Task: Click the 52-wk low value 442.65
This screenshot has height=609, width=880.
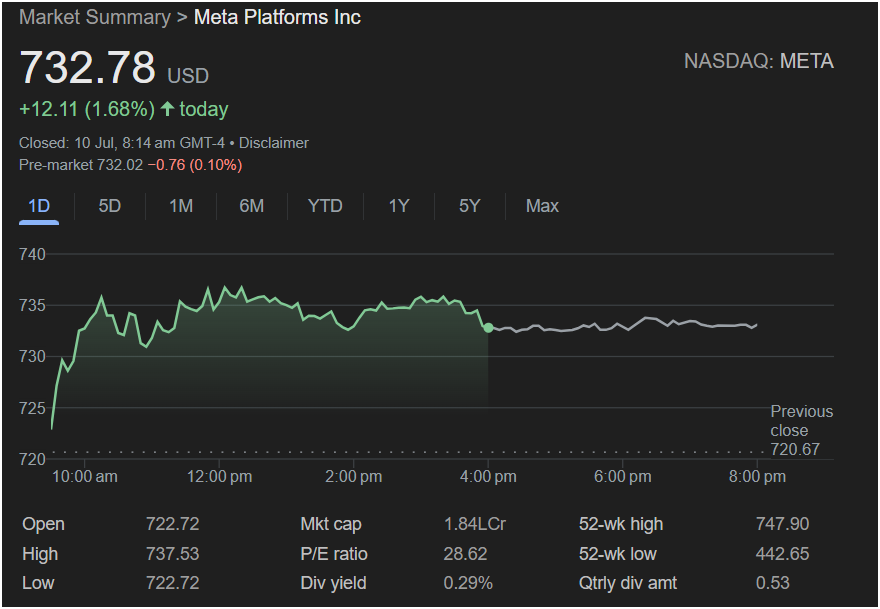Action: 782,554
